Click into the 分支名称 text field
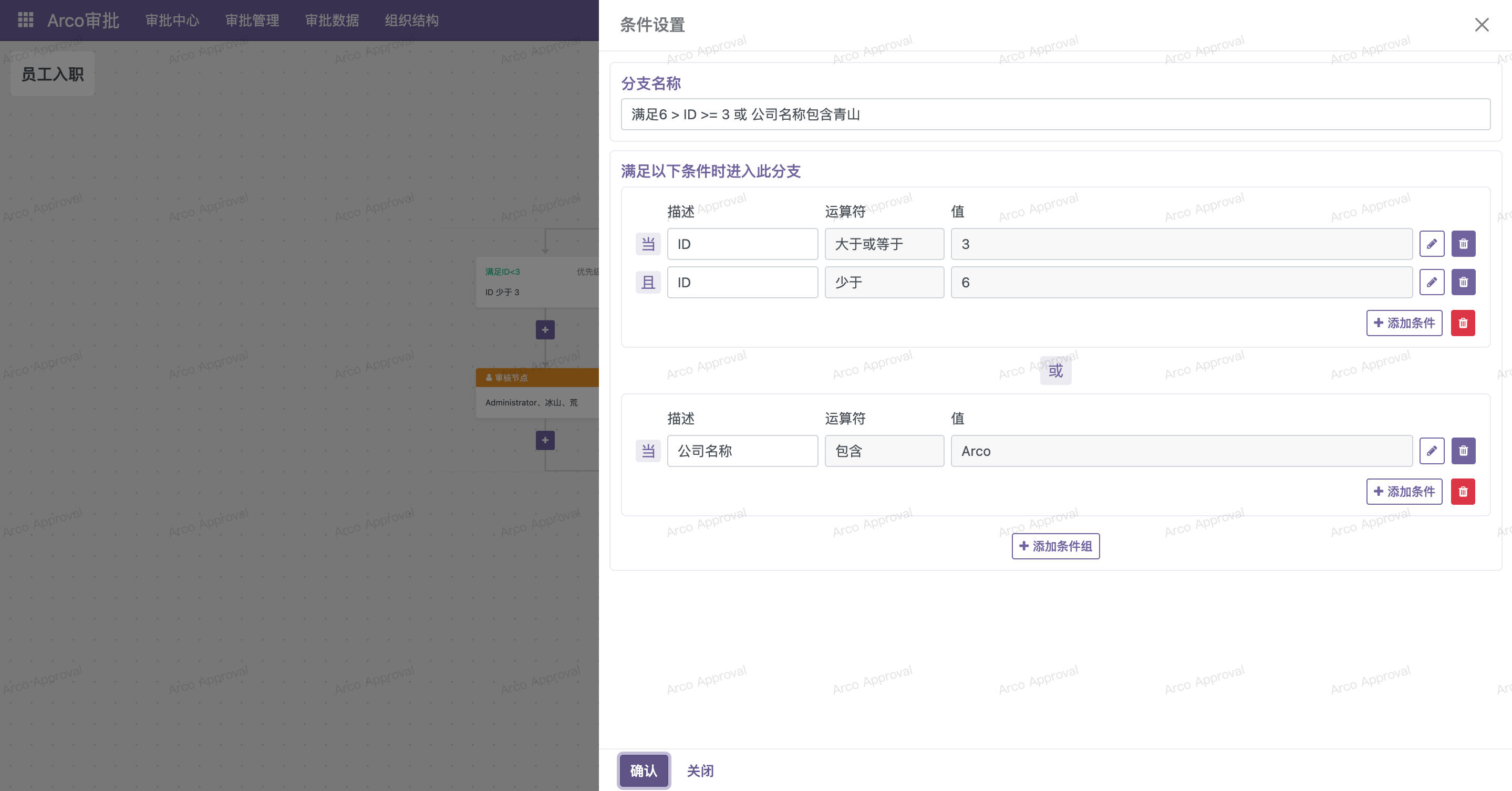Screen dimensions: 1512x791 tap(1055, 115)
